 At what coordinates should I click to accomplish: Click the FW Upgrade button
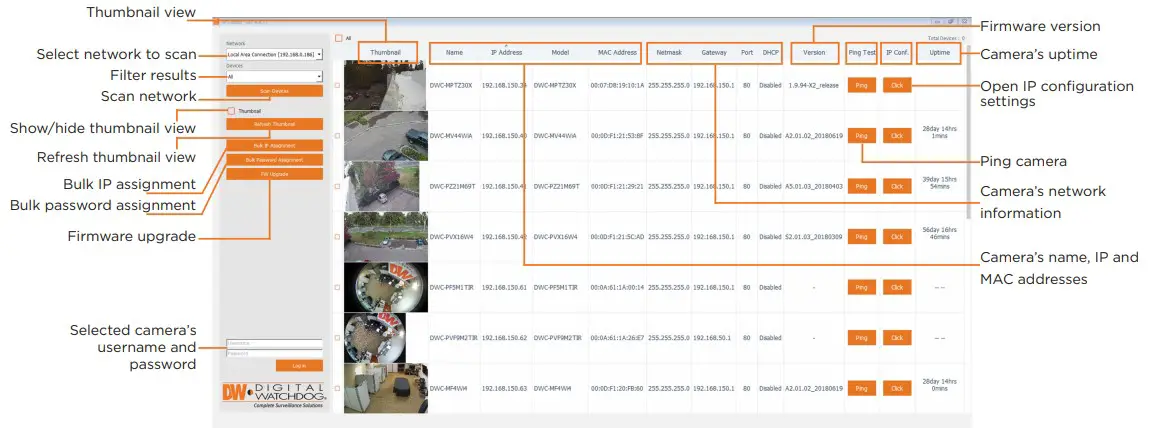click(274, 174)
